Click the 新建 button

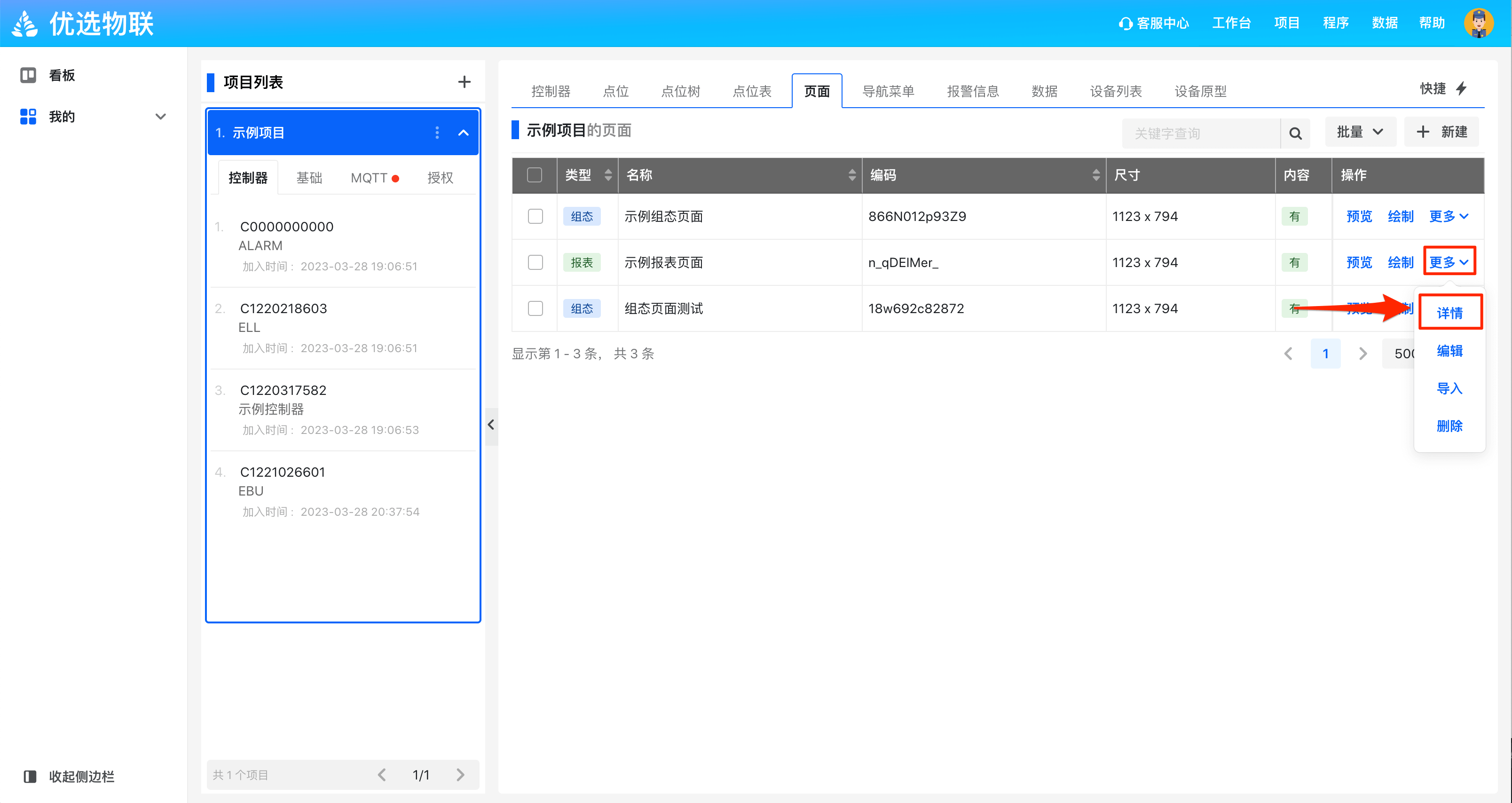1441,132
